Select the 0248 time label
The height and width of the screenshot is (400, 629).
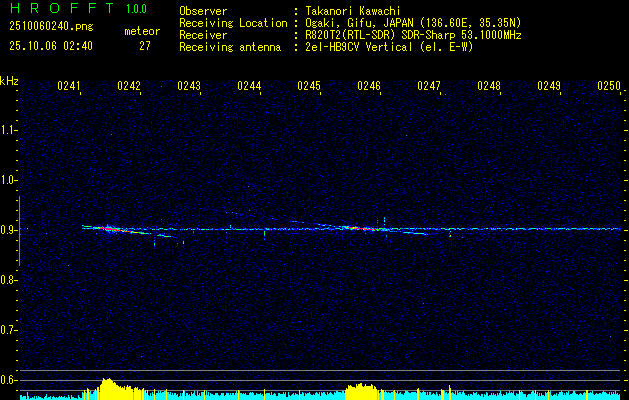(x=489, y=86)
